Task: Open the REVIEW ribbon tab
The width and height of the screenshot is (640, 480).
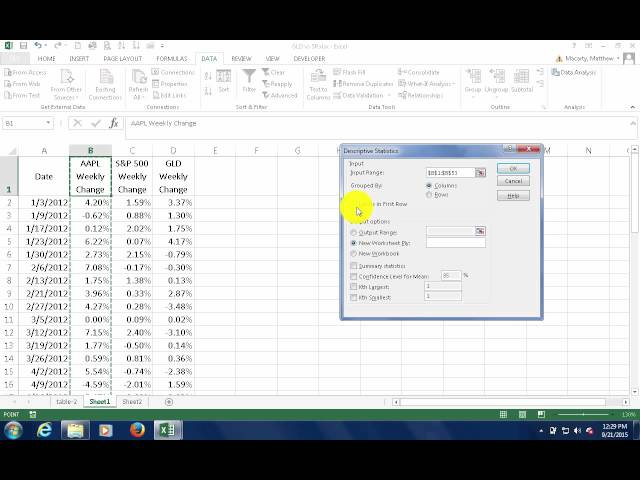Action: (242, 59)
